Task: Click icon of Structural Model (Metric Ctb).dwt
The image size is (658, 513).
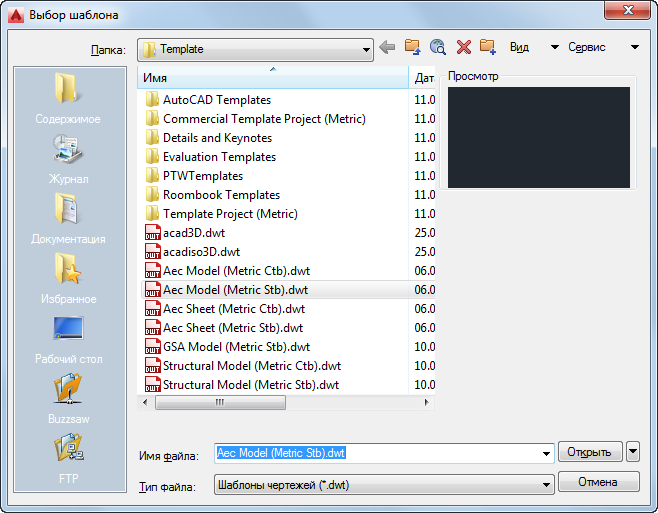Action: 152,366
